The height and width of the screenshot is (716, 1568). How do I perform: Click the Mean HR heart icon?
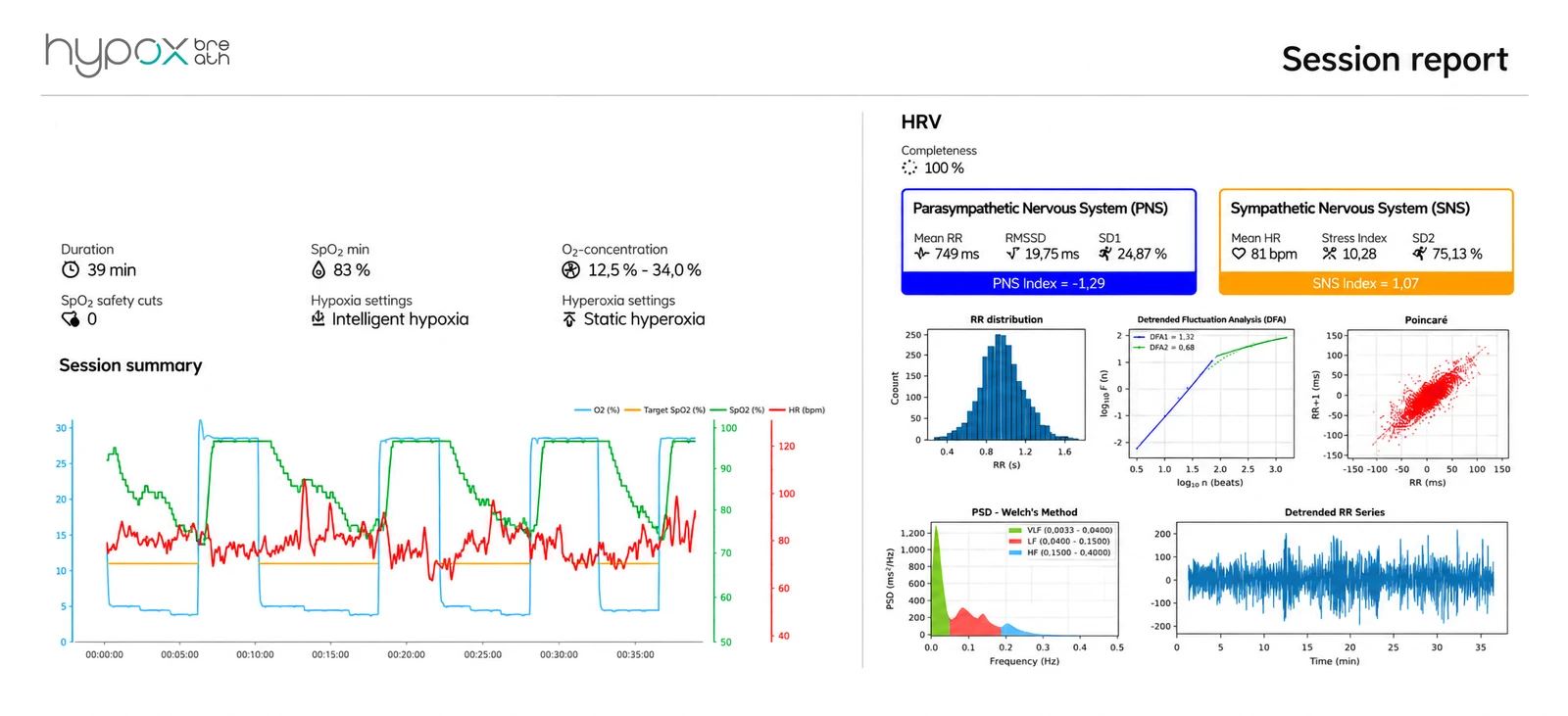pos(1239,254)
